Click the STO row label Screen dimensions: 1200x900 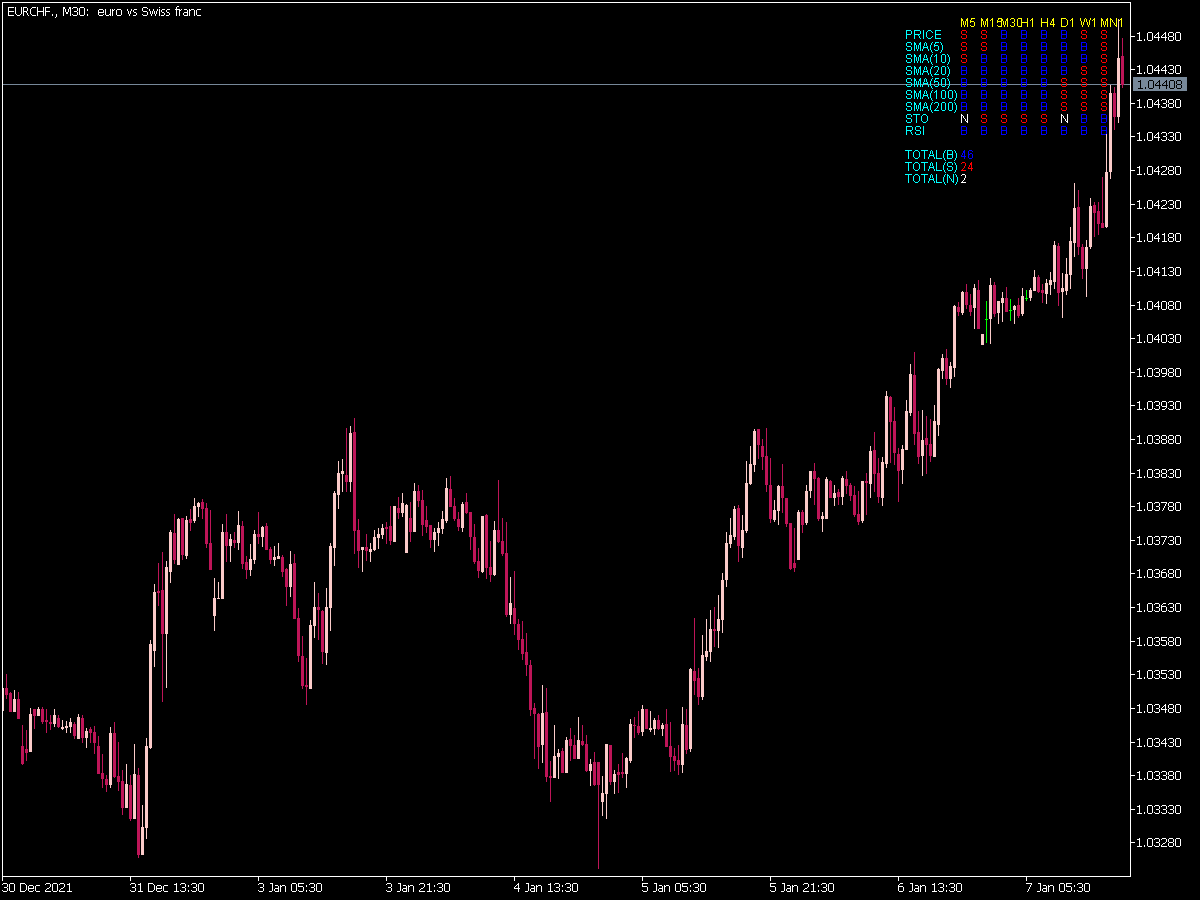click(x=916, y=119)
